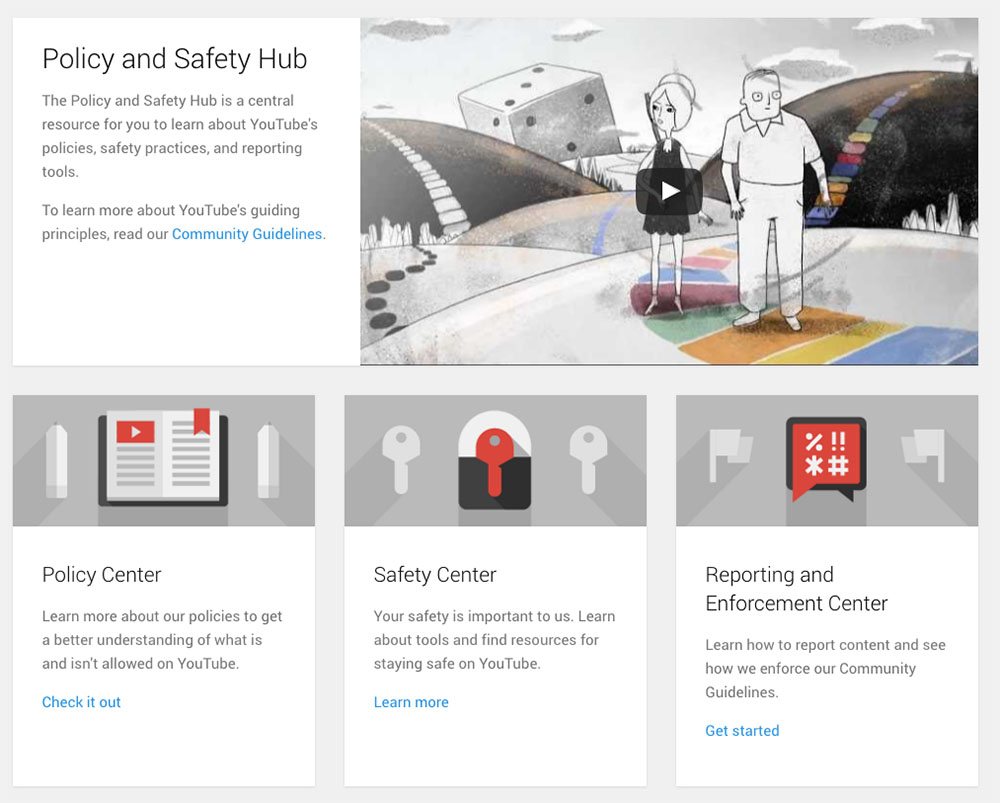Click the animated video thumbnail image

[669, 191]
